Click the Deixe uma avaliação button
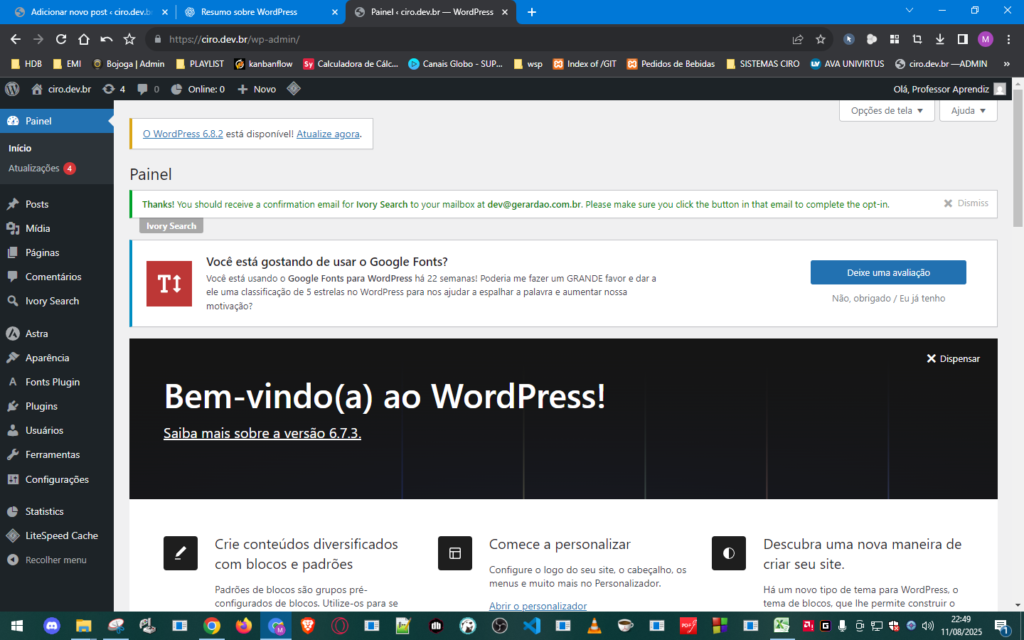This screenshot has height=640, width=1024. tap(888, 272)
